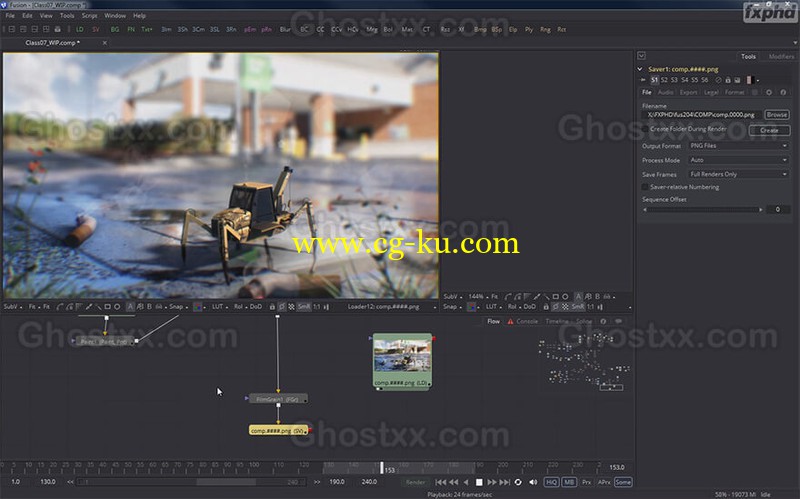Add a FastNoise tool with FN button
Screen dimensions: 800x499
[131, 30]
